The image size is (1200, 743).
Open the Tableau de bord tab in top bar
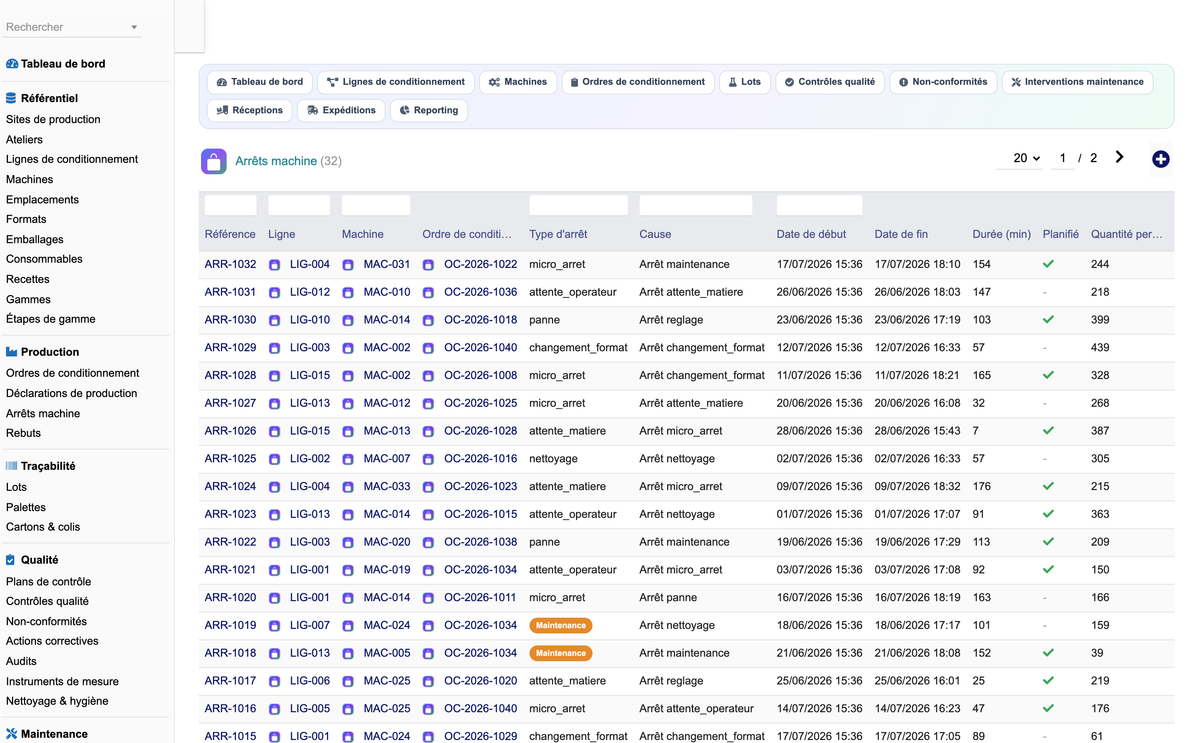point(260,82)
